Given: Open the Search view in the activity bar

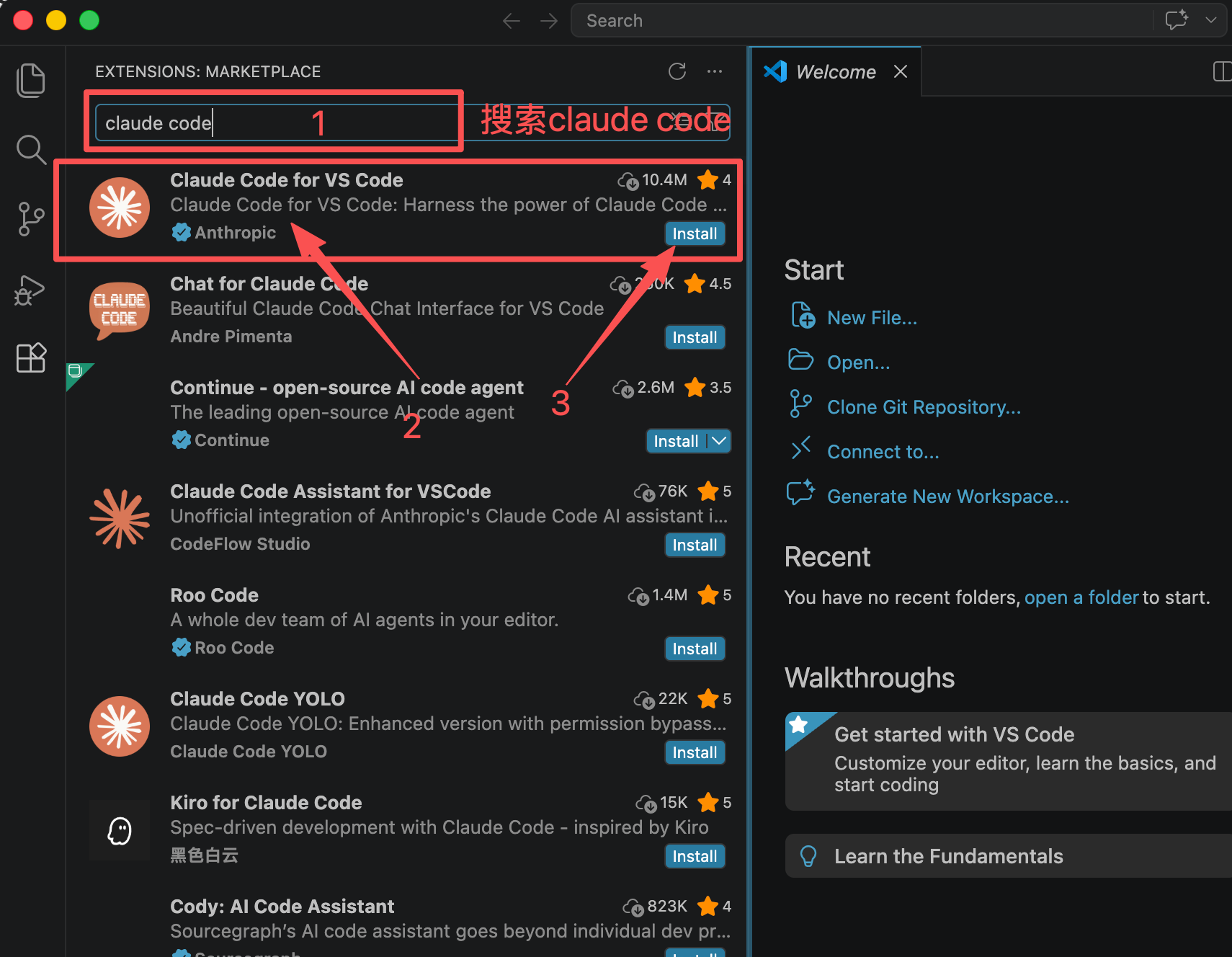Looking at the screenshot, I should pyautogui.click(x=31, y=149).
